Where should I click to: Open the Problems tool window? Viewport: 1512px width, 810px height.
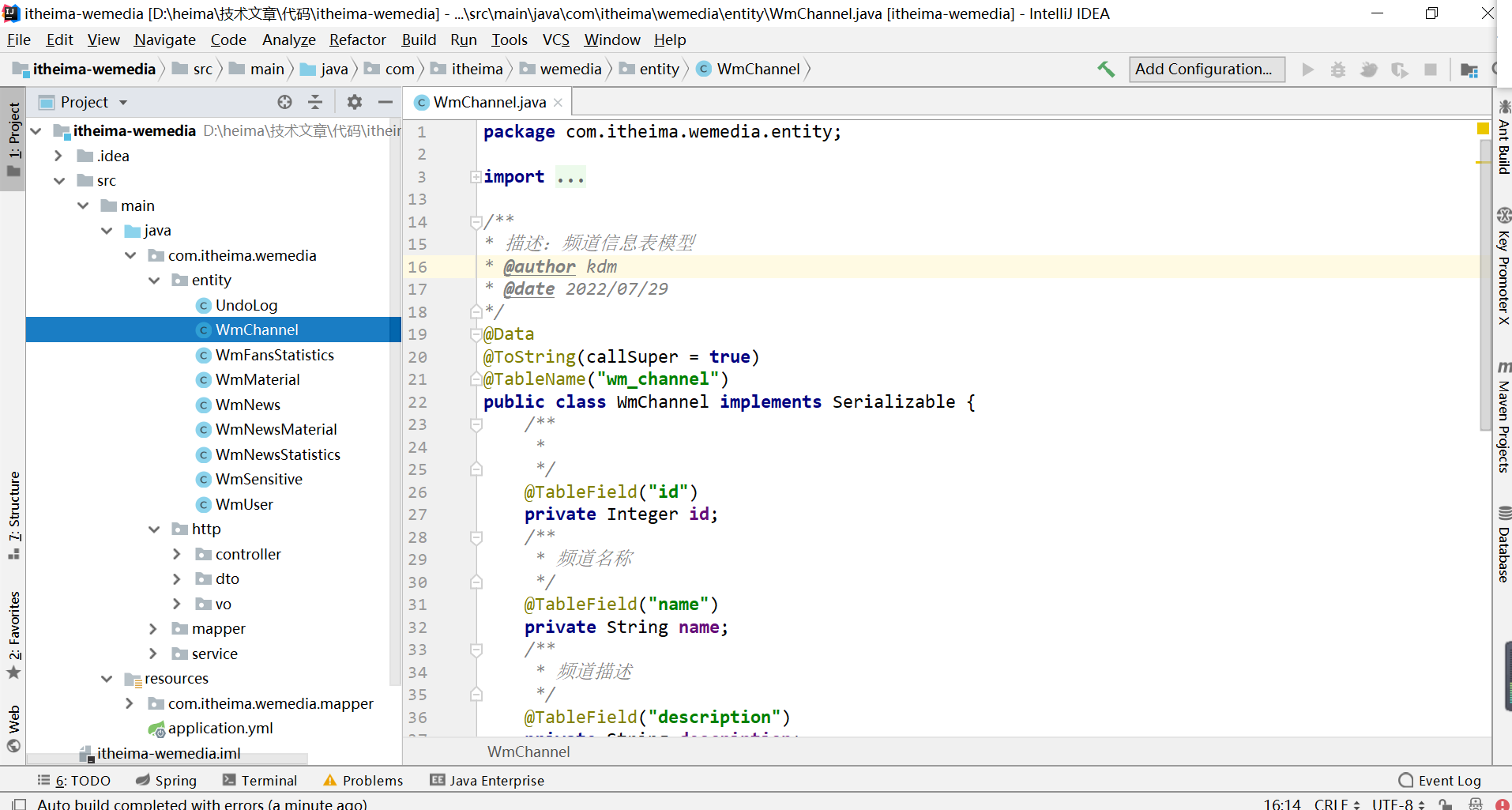tap(363, 781)
